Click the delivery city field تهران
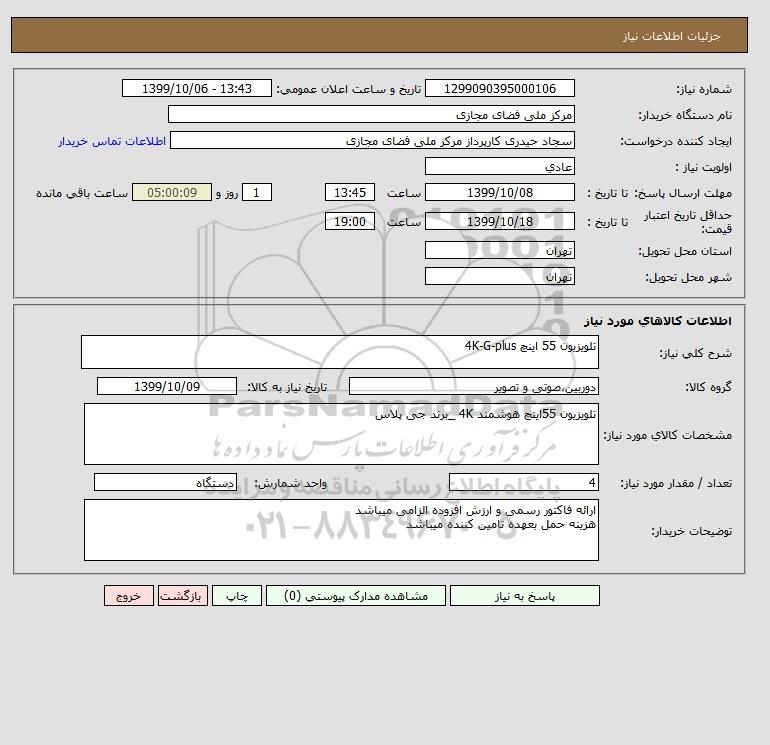This screenshot has height=745, width=770. (499, 276)
